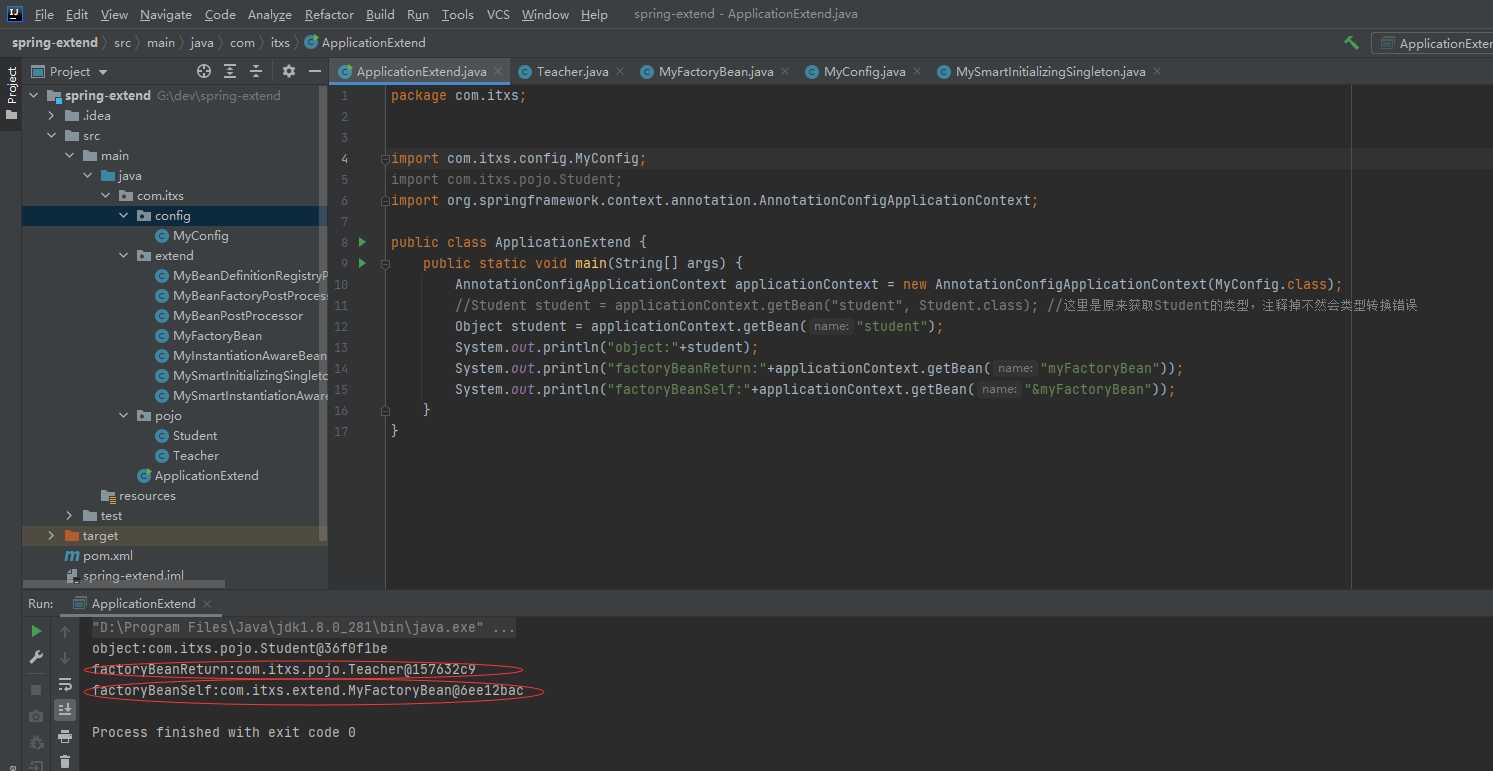Toggle soft-wrap in Run console
Viewport: 1493px width, 771px height.
pyautogui.click(x=65, y=684)
